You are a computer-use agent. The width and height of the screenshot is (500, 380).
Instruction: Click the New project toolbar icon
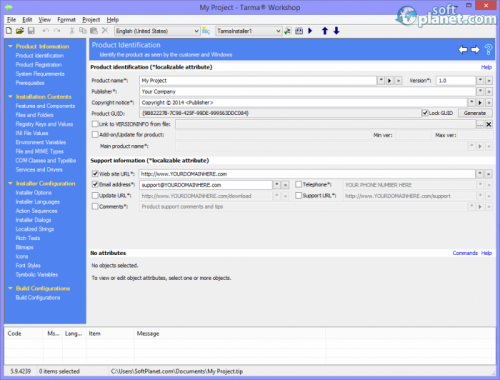click(x=9, y=31)
